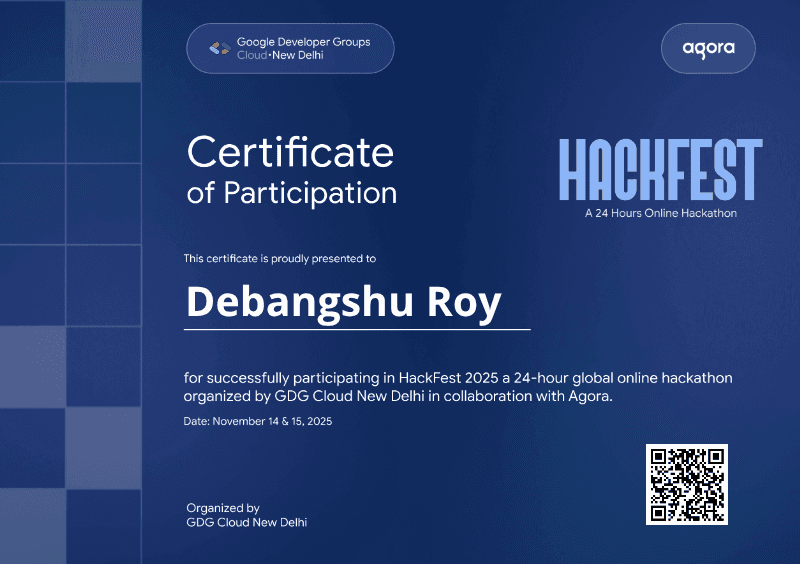Click 'A 24 Hours Online Hackathon' tagline

661,213
